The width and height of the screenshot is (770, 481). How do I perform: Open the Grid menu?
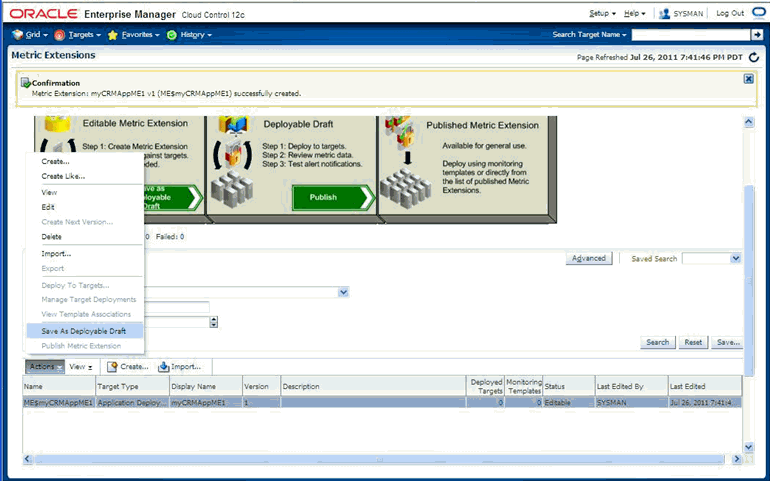[x=37, y=35]
